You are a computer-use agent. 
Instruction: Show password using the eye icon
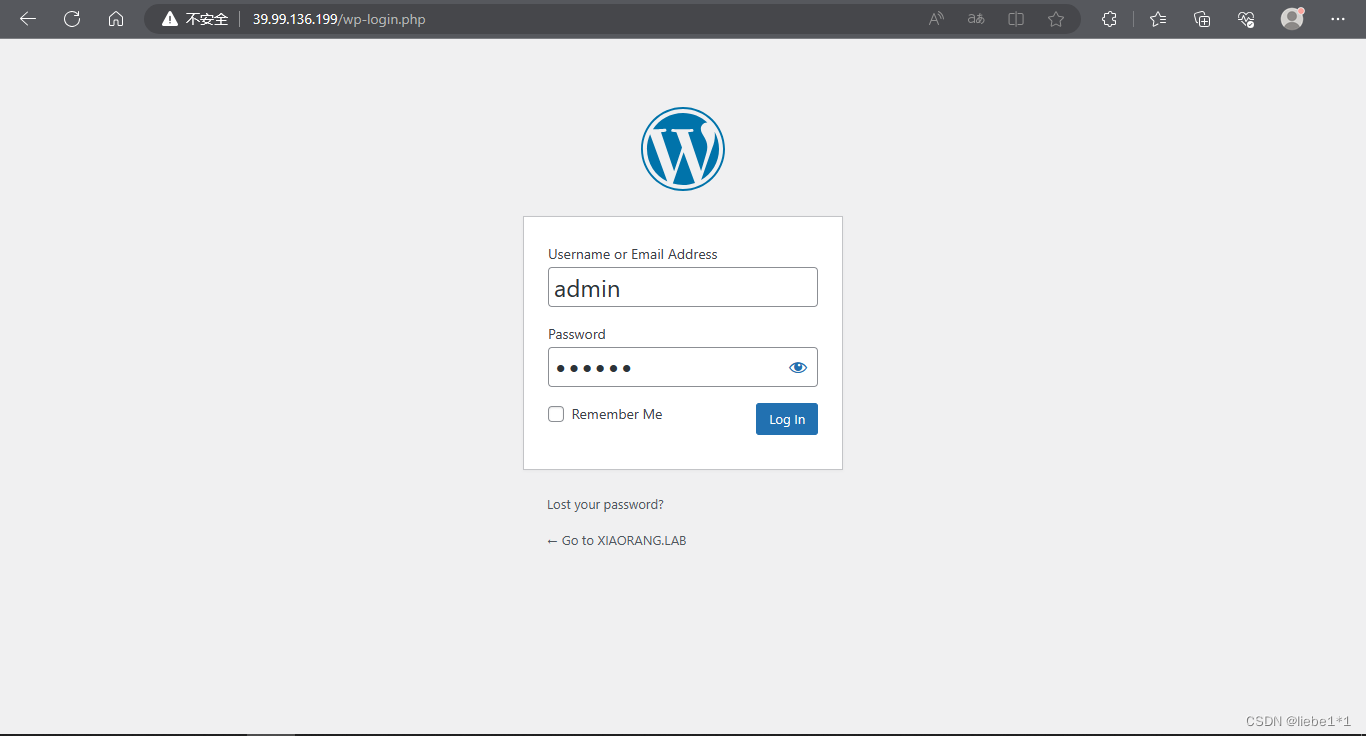[x=797, y=367]
